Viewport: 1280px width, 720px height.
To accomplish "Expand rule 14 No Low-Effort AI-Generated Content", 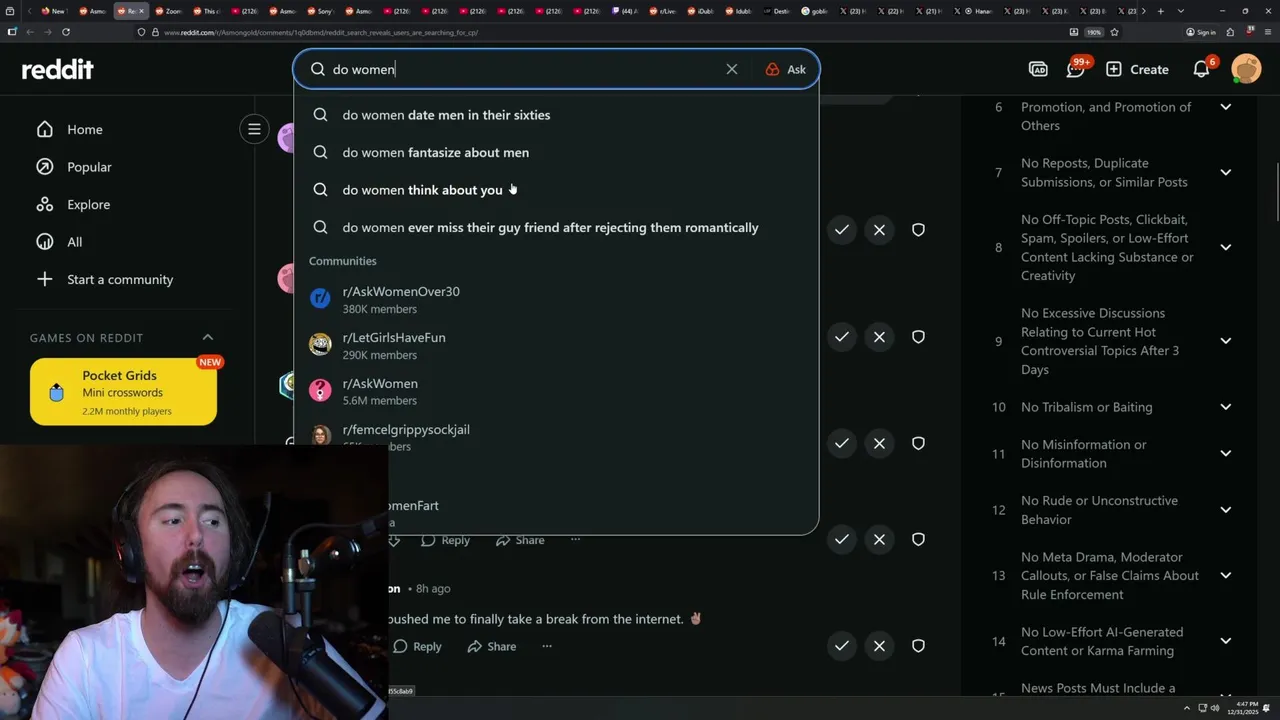I will click(1225, 641).
